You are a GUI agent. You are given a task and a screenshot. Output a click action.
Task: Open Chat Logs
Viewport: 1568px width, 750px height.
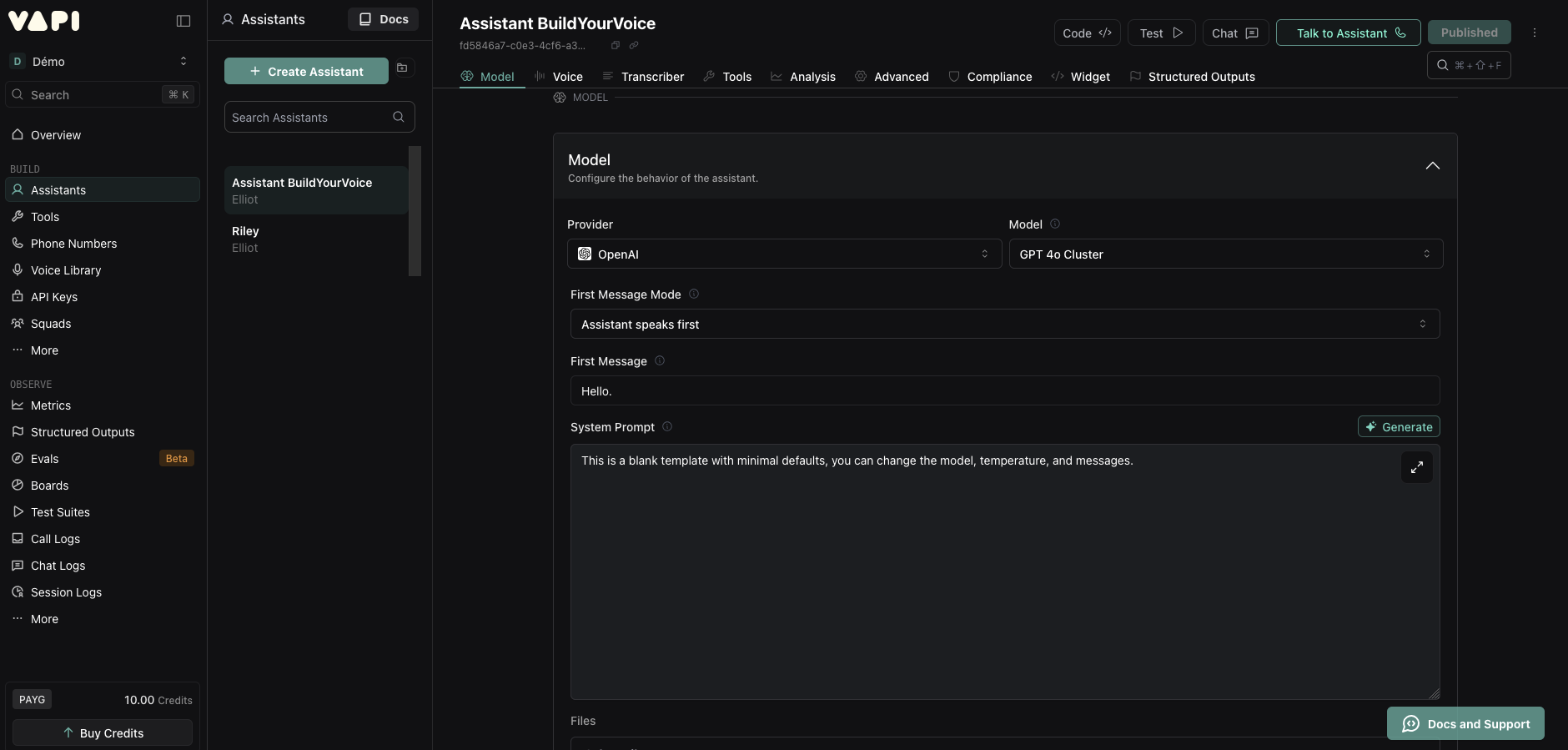[103, 566]
